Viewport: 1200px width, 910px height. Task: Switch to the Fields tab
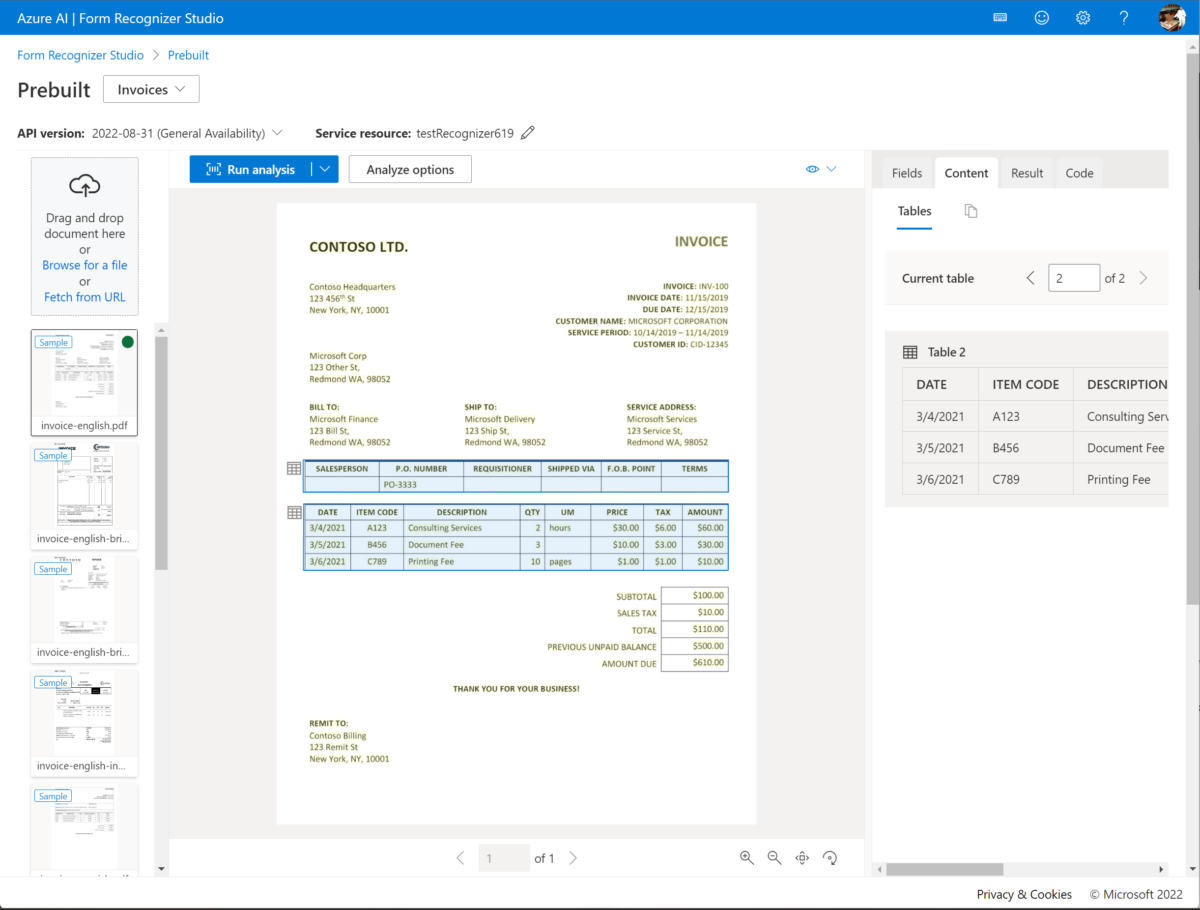click(x=906, y=172)
